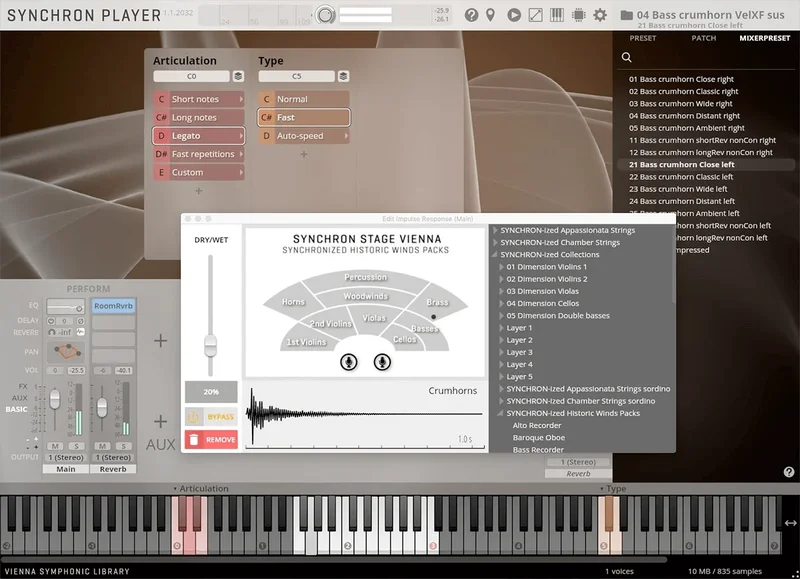The image size is (800, 579).
Task: Click the heart-shaped icon in the Delay row
Action: 51,321
